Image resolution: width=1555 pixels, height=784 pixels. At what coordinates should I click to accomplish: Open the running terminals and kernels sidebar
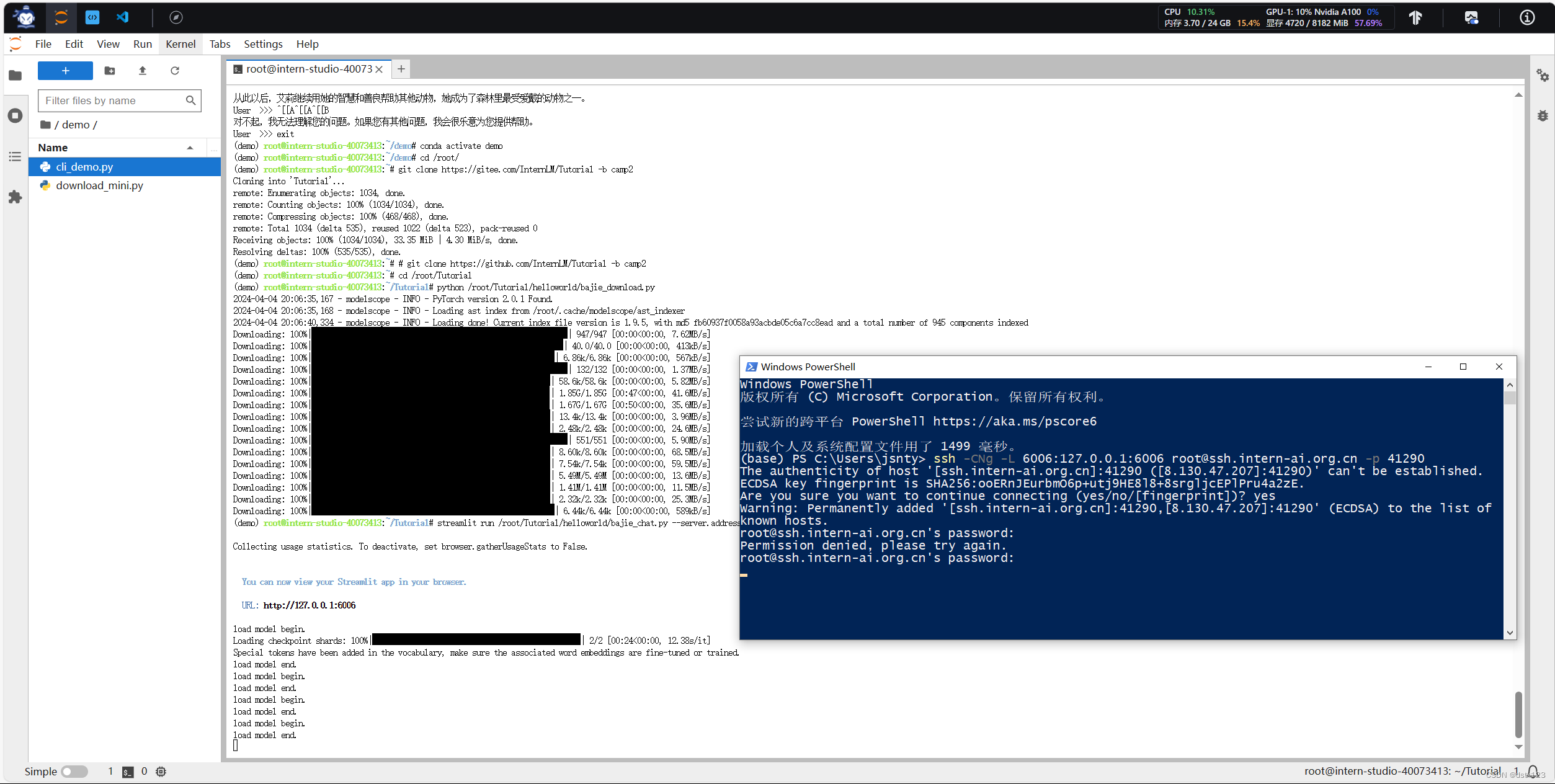[16, 116]
